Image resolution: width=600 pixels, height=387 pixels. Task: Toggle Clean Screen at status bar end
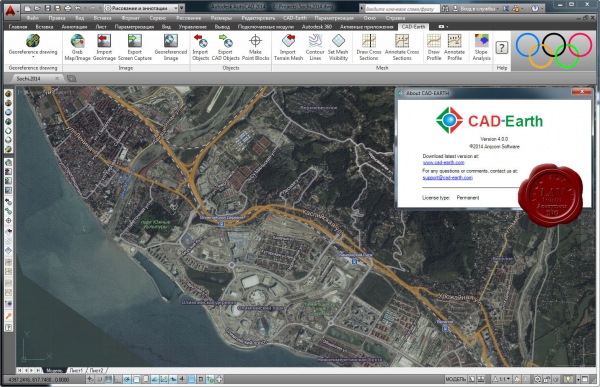click(585, 379)
